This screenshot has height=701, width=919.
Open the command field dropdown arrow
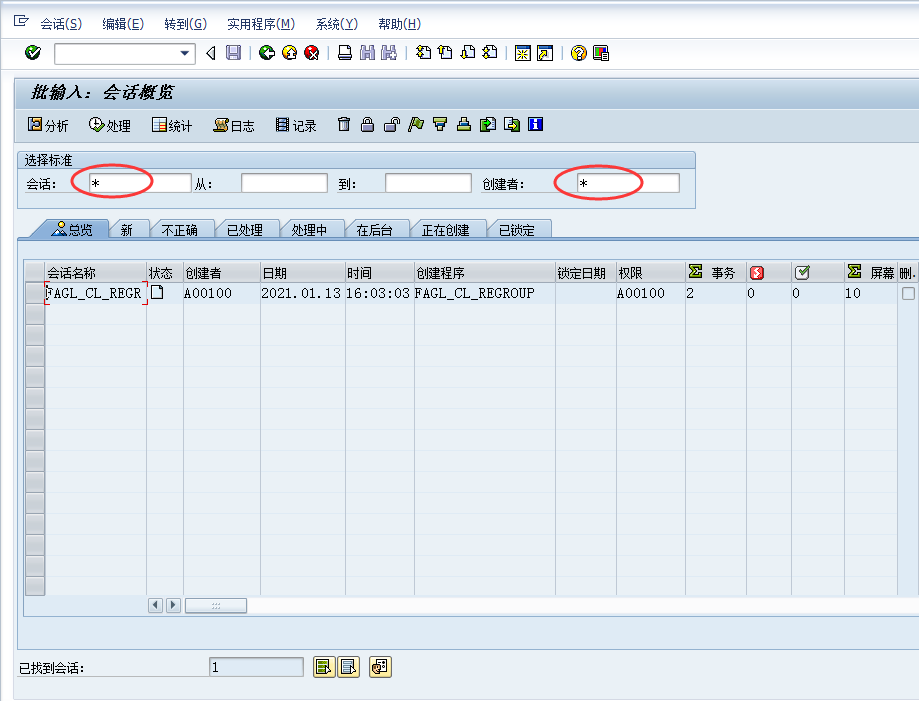[185, 53]
